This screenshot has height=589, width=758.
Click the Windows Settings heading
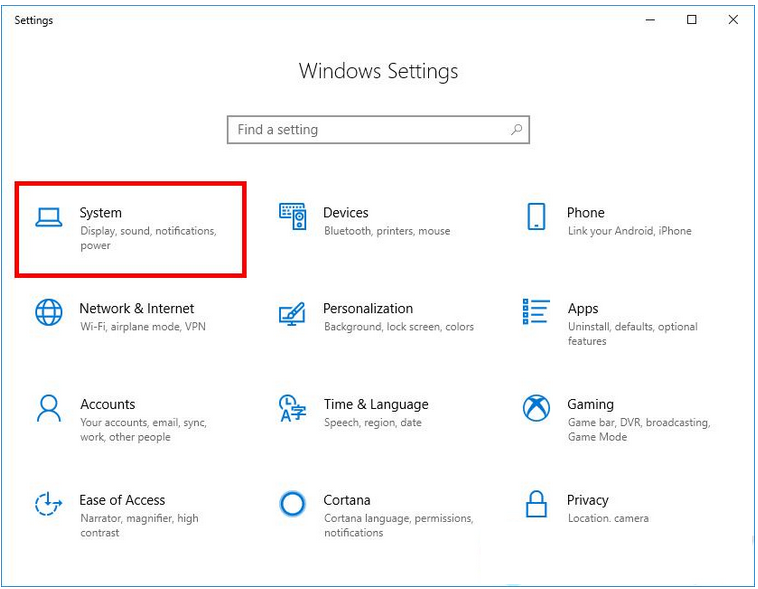tap(379, 71)
